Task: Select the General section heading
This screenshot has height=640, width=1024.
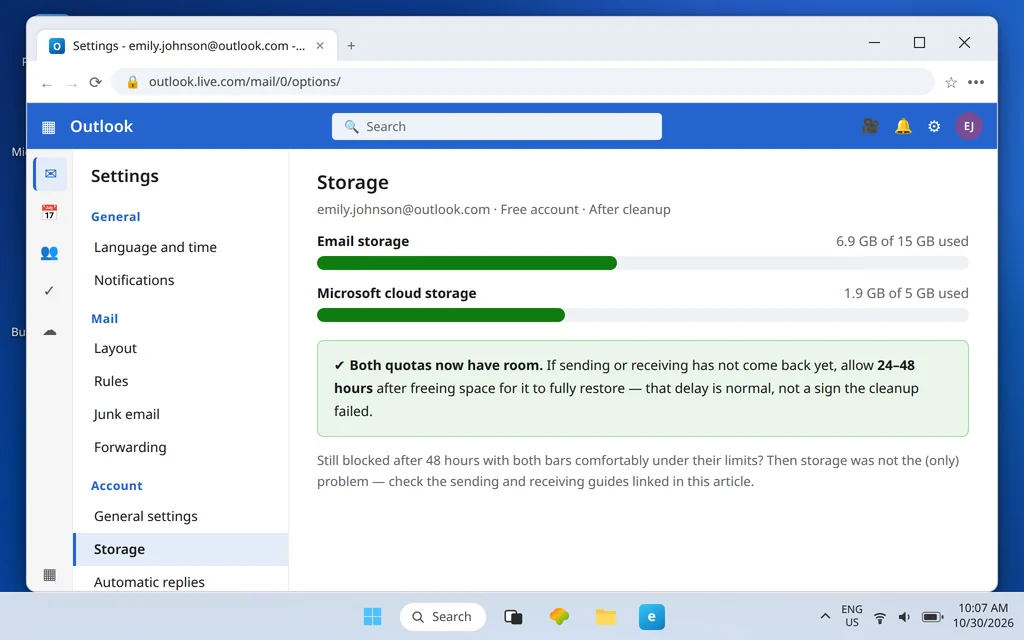Action: pos(116,217)
